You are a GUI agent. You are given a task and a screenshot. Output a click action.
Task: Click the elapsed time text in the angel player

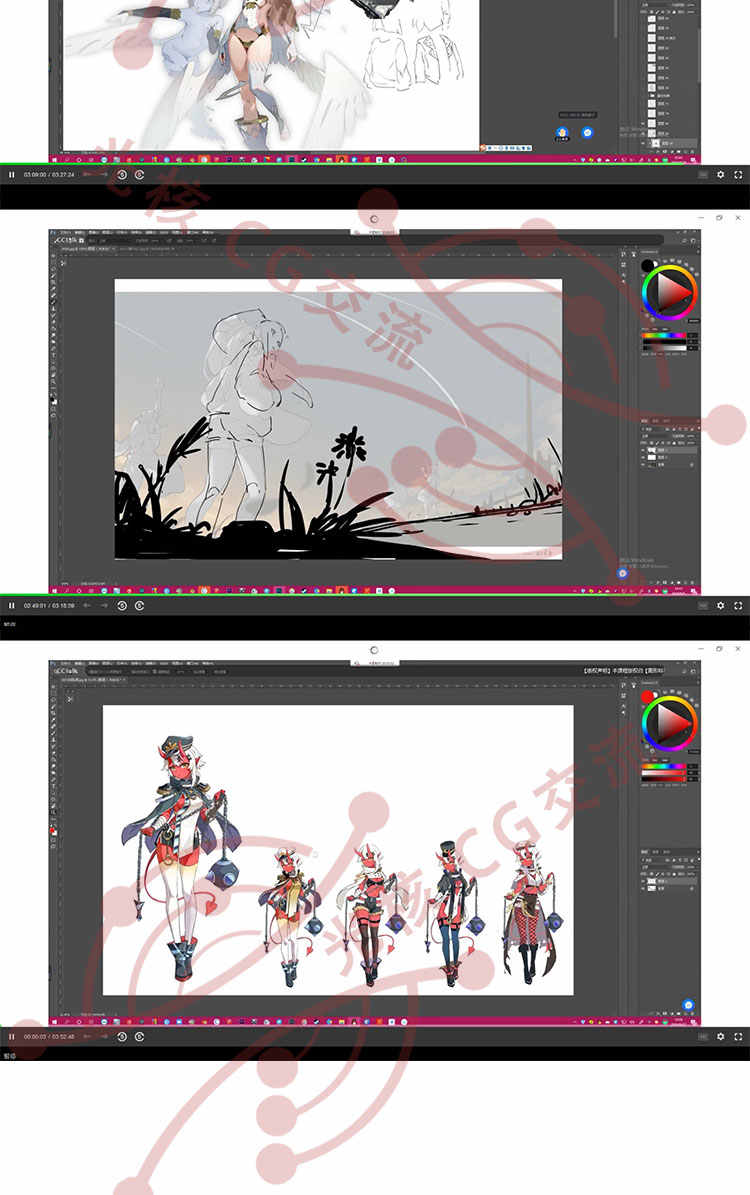(x=35, y=175)
